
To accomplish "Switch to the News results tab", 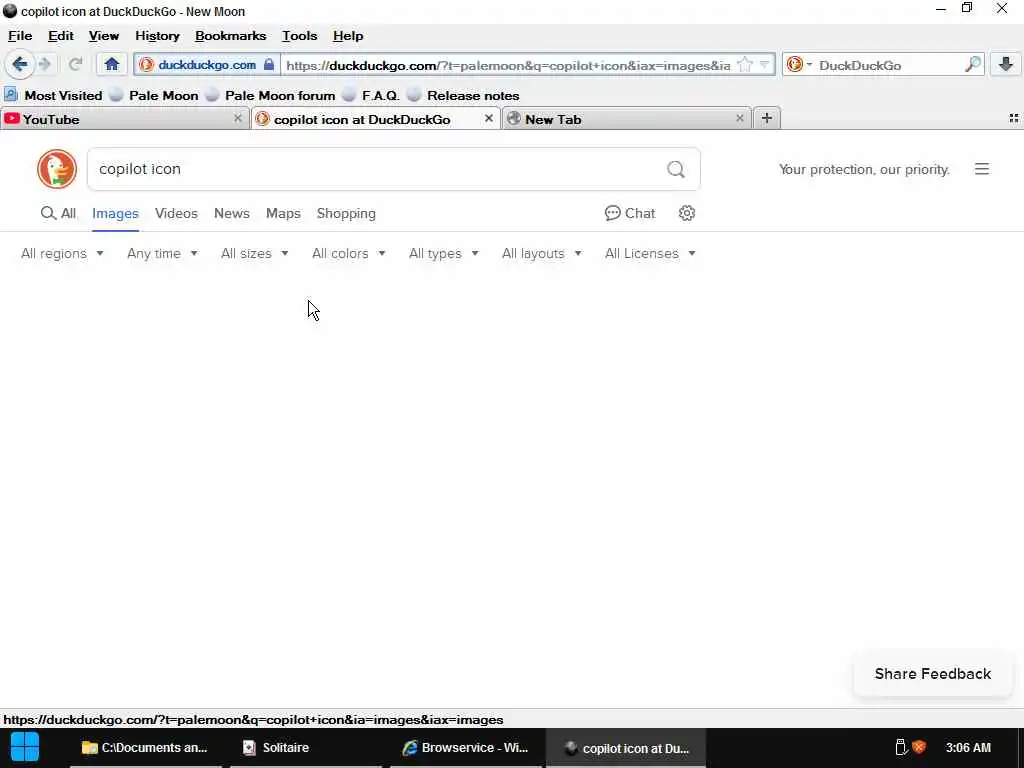I will click(x=232, y=214).
